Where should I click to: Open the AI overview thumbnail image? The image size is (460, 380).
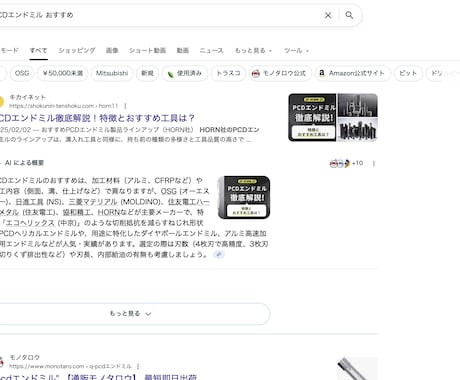(x=244, y=197)
